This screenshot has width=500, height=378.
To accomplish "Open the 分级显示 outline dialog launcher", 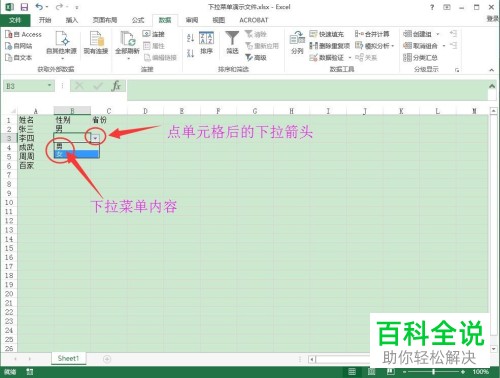I will (457, 70).
